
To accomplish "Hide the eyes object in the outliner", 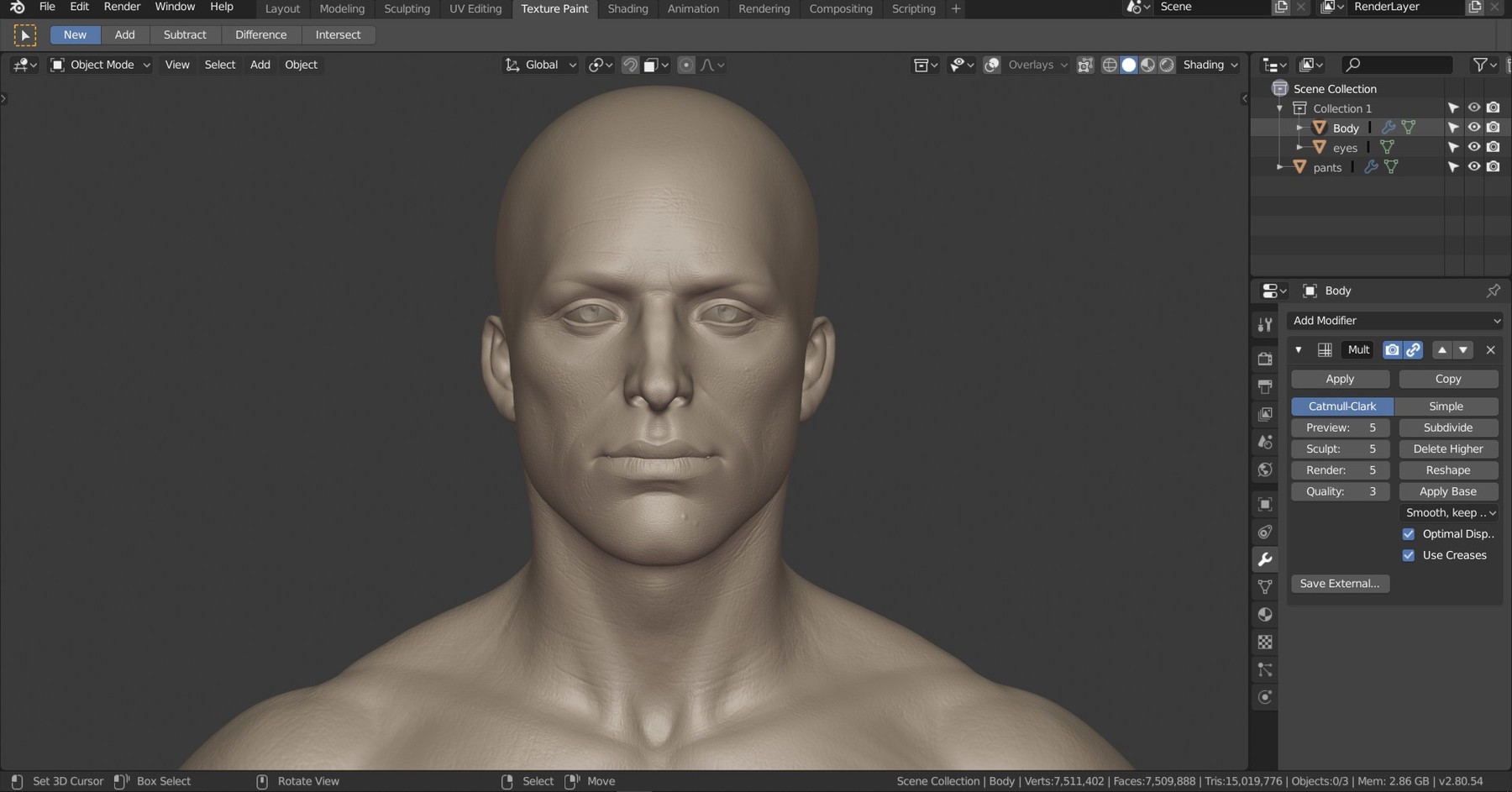I will (1474, 146).
